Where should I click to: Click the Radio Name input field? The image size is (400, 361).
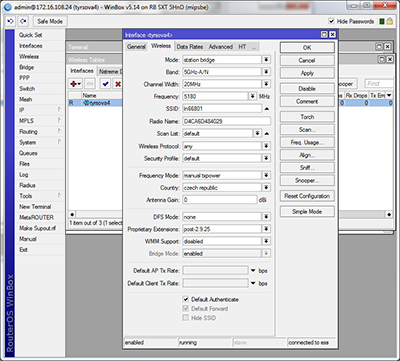(227, 121)
